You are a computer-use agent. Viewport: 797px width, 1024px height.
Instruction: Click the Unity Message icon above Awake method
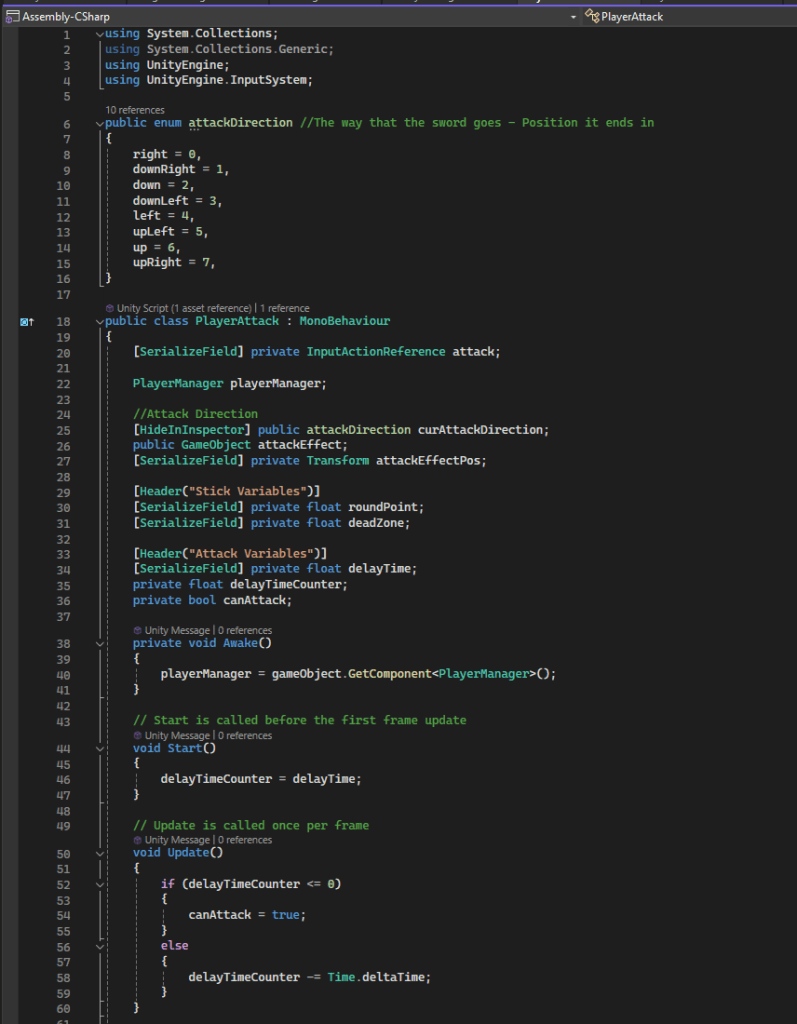click(137, 630)
